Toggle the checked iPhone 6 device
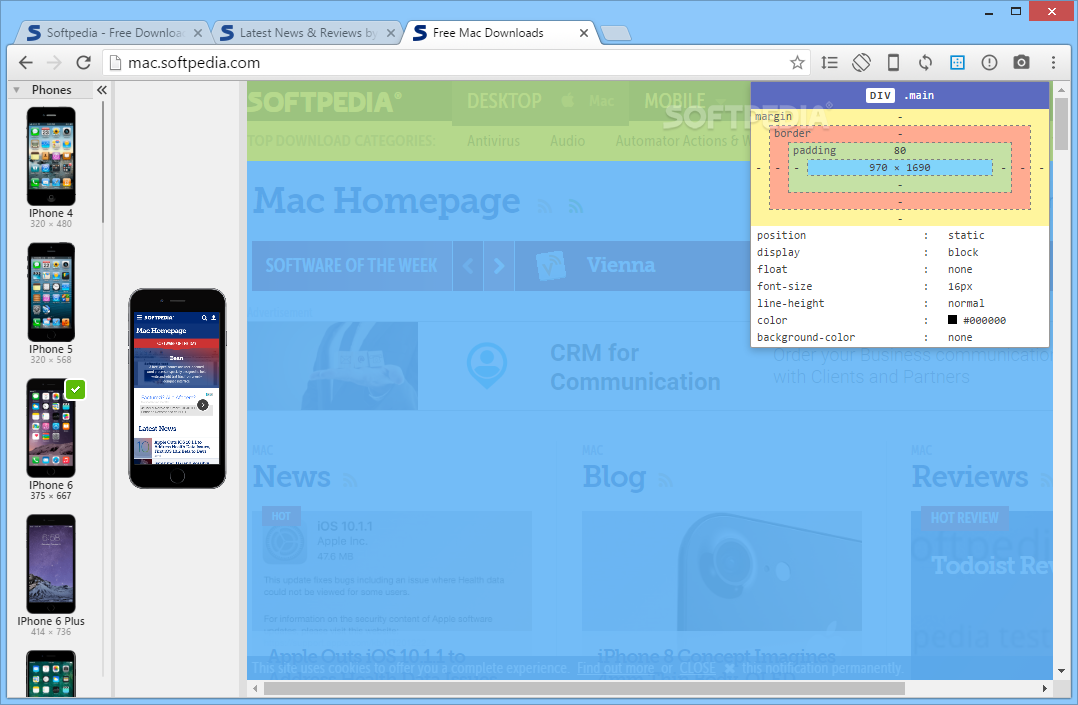This screenshot has height=705, width=1078. pos(51,439)
